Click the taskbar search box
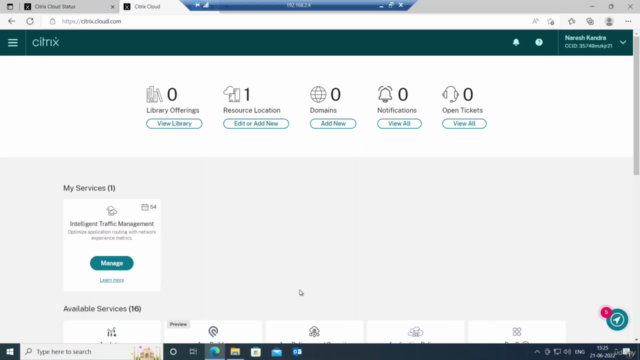The height and width of the screenshot is (360, 640). [x=92, y=351]
